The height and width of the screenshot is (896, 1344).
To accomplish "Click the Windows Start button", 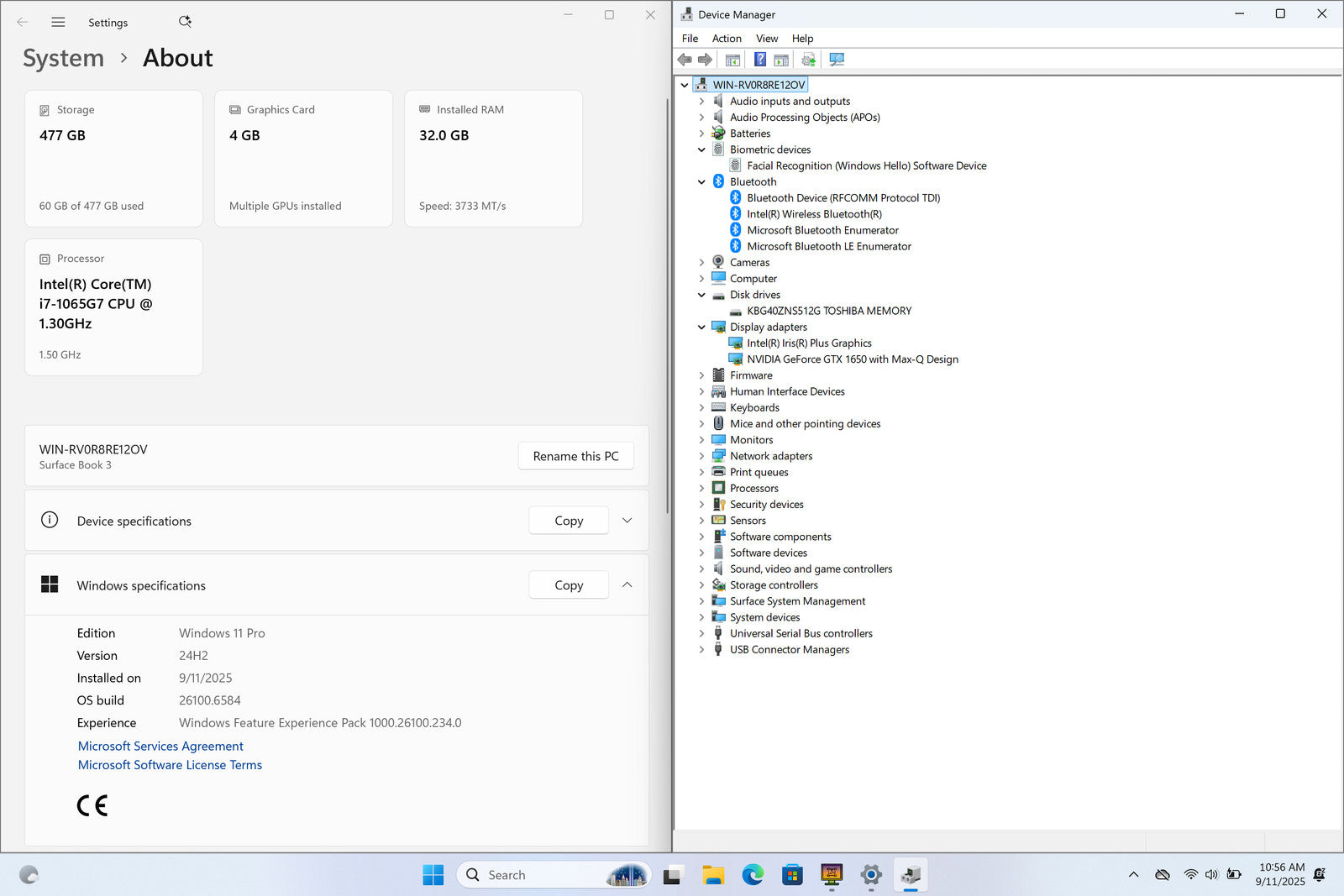I will [433, 875].
